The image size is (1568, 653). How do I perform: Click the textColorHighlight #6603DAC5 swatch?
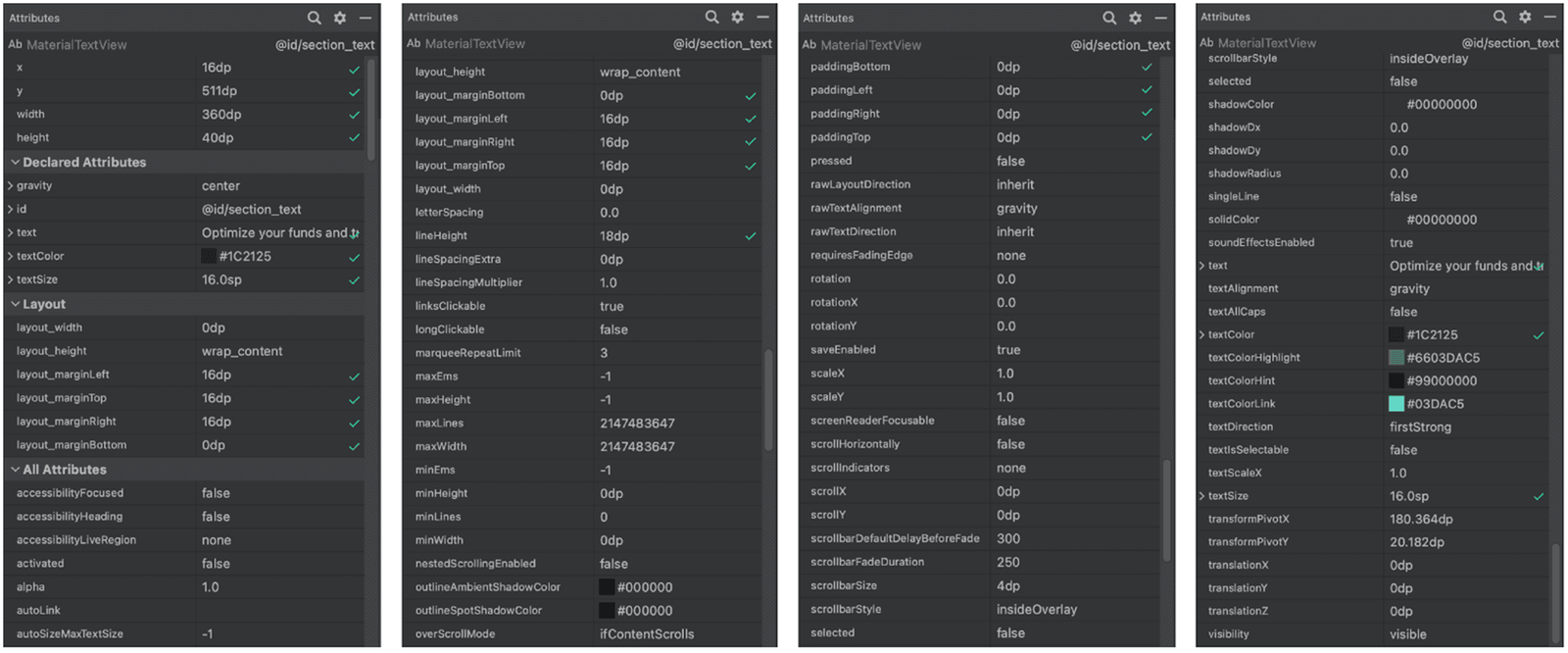click(x=1396, y=358)
